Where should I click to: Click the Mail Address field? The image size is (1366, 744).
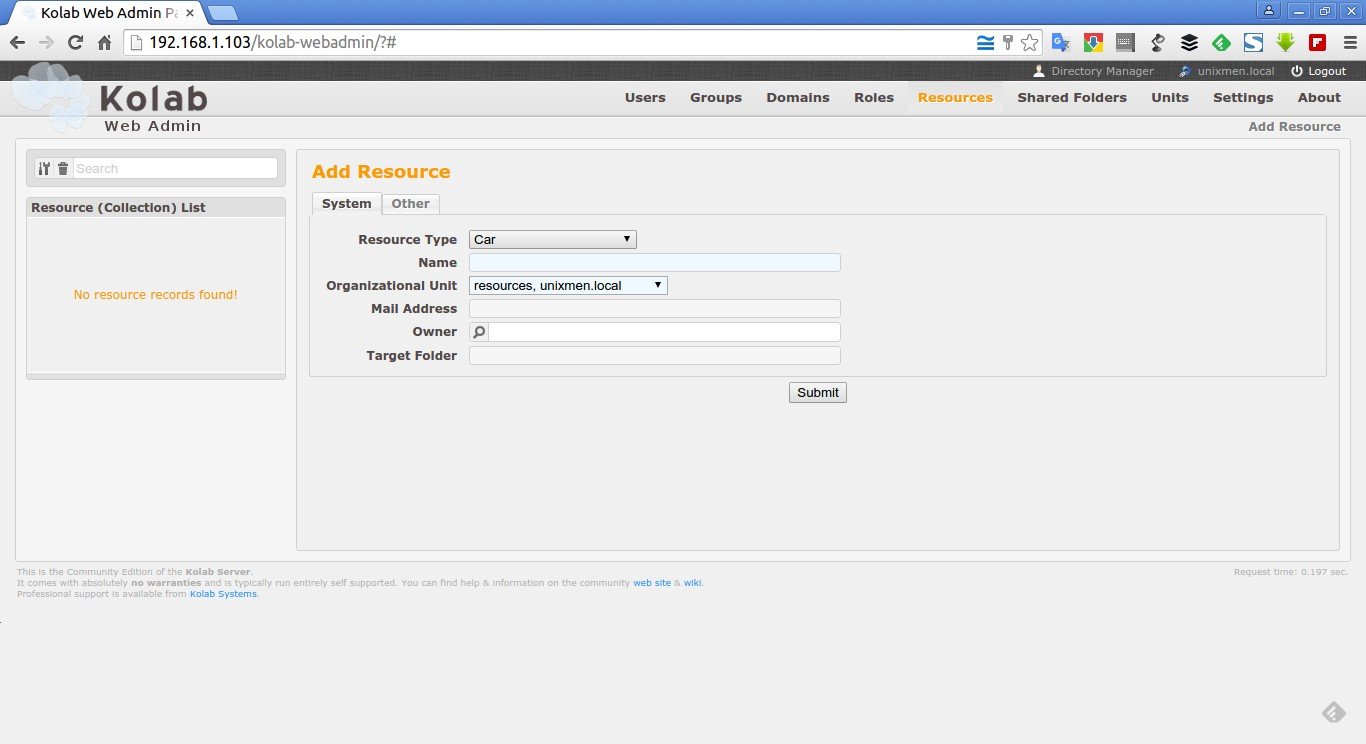click(x=655, y=309)
